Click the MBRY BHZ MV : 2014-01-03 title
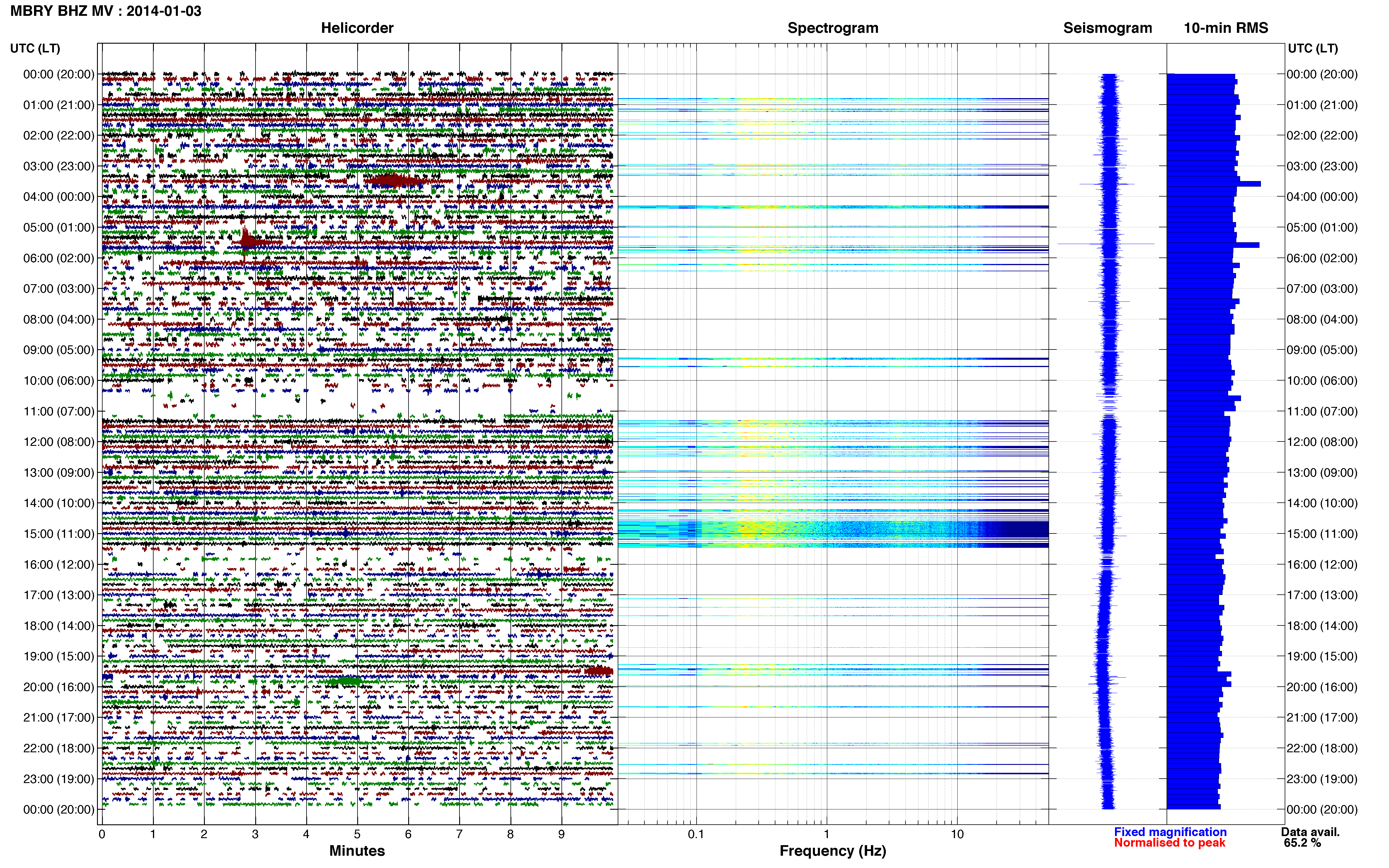 point(106,11)
